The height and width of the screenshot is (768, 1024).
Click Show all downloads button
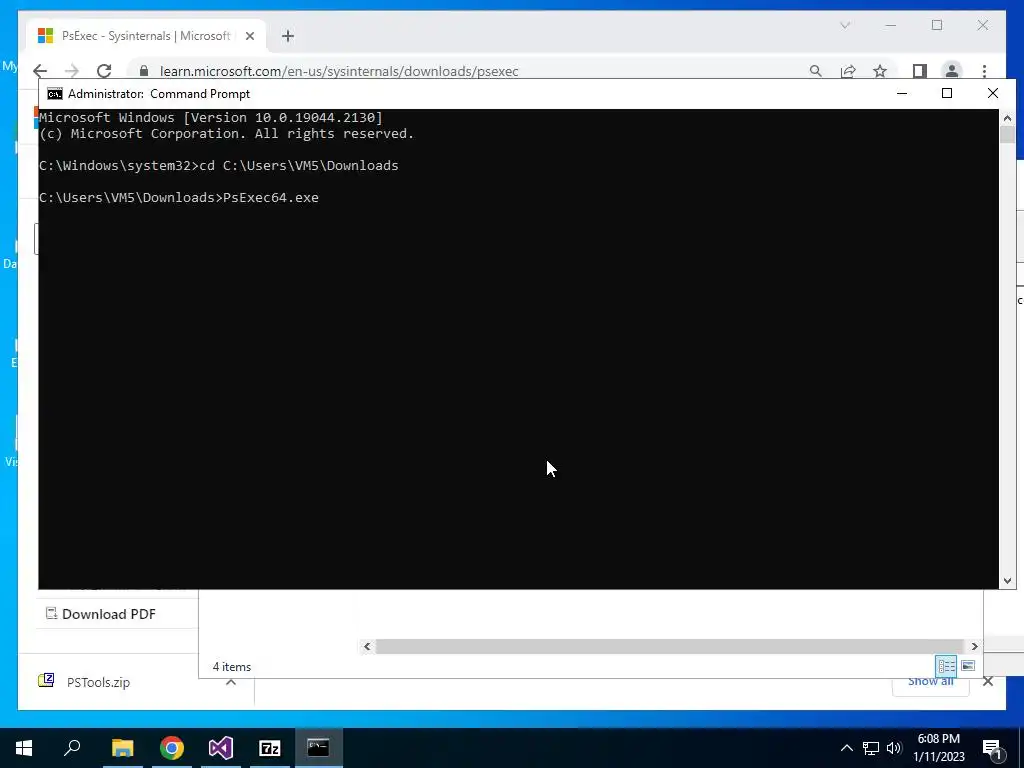click(x=930, y=682)
